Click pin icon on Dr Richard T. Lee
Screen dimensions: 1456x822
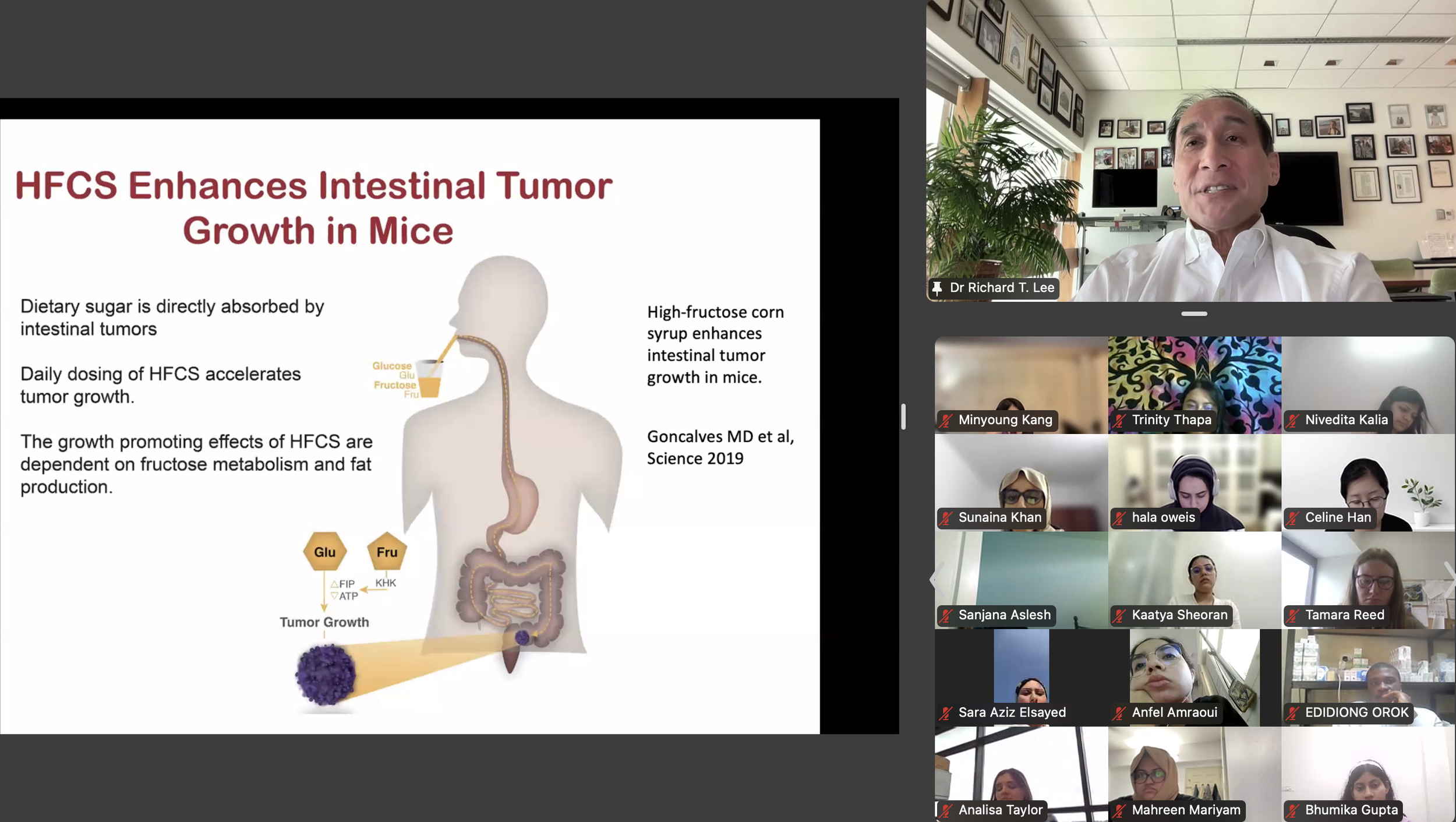coord(937,288)
